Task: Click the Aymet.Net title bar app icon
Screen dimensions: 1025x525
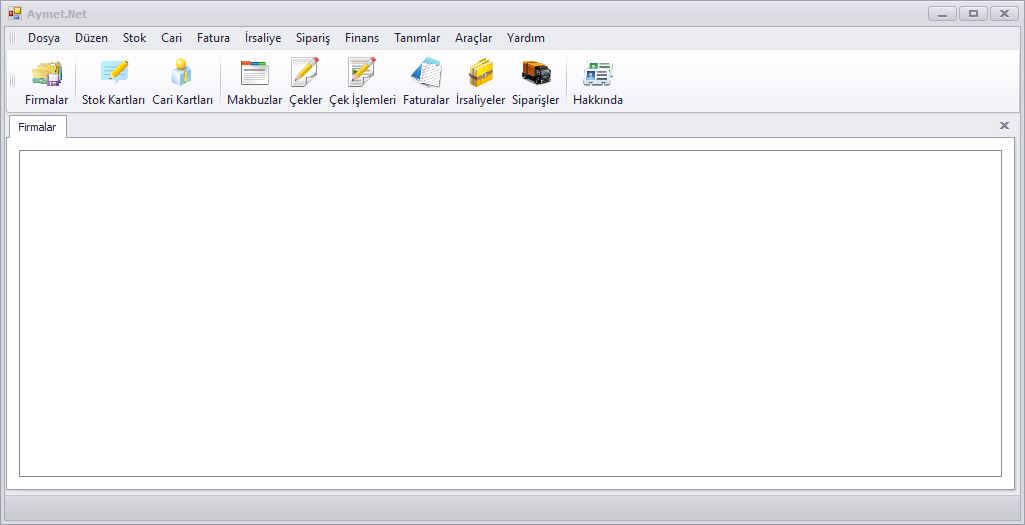Action: point(14,13)
